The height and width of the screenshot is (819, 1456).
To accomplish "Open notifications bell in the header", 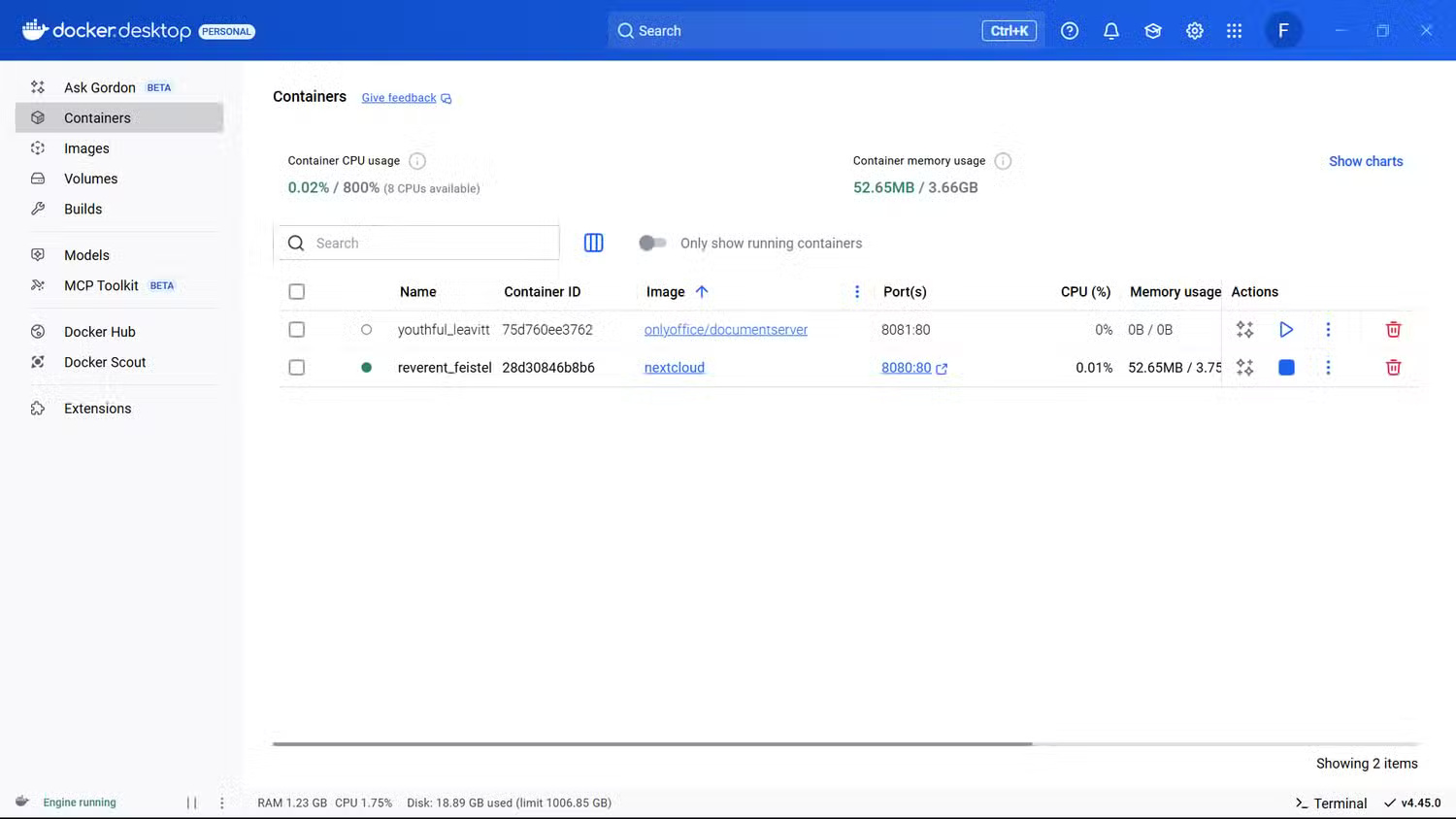I will tap(1111, 31).
